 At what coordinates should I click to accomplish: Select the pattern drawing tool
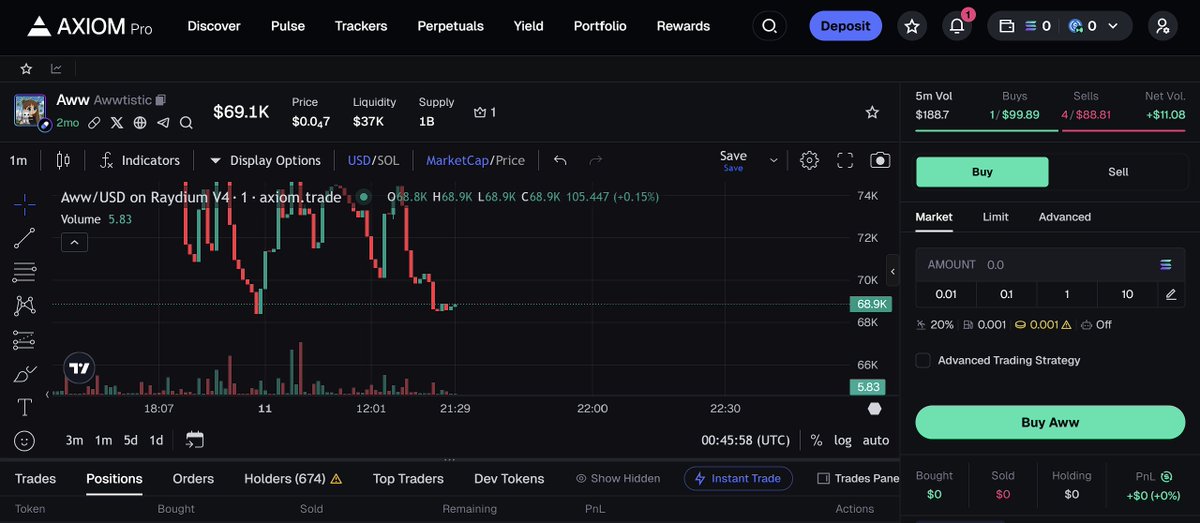pyautogui.click(x=25, y=306)
